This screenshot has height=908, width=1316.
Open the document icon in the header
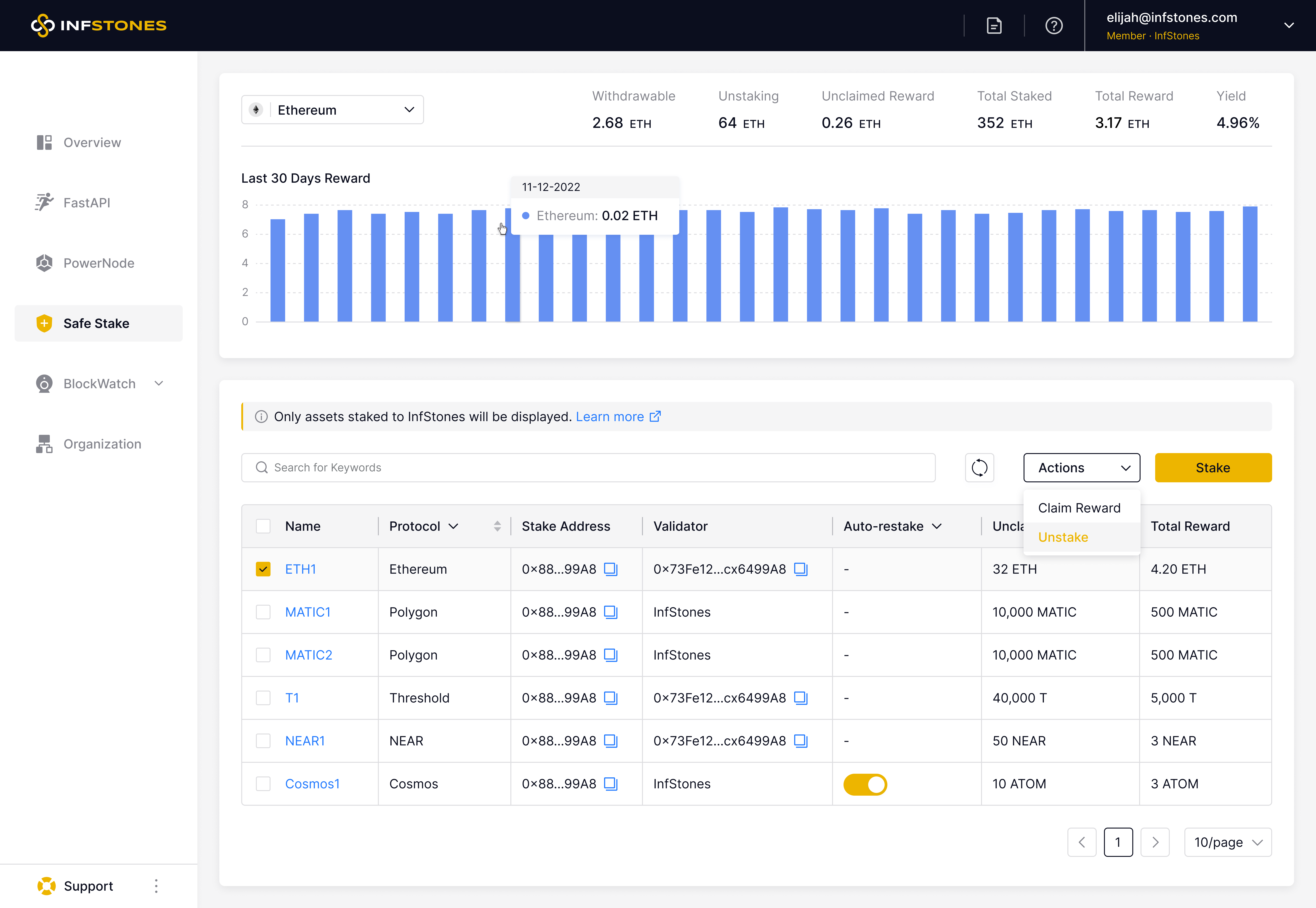point(994,26)
